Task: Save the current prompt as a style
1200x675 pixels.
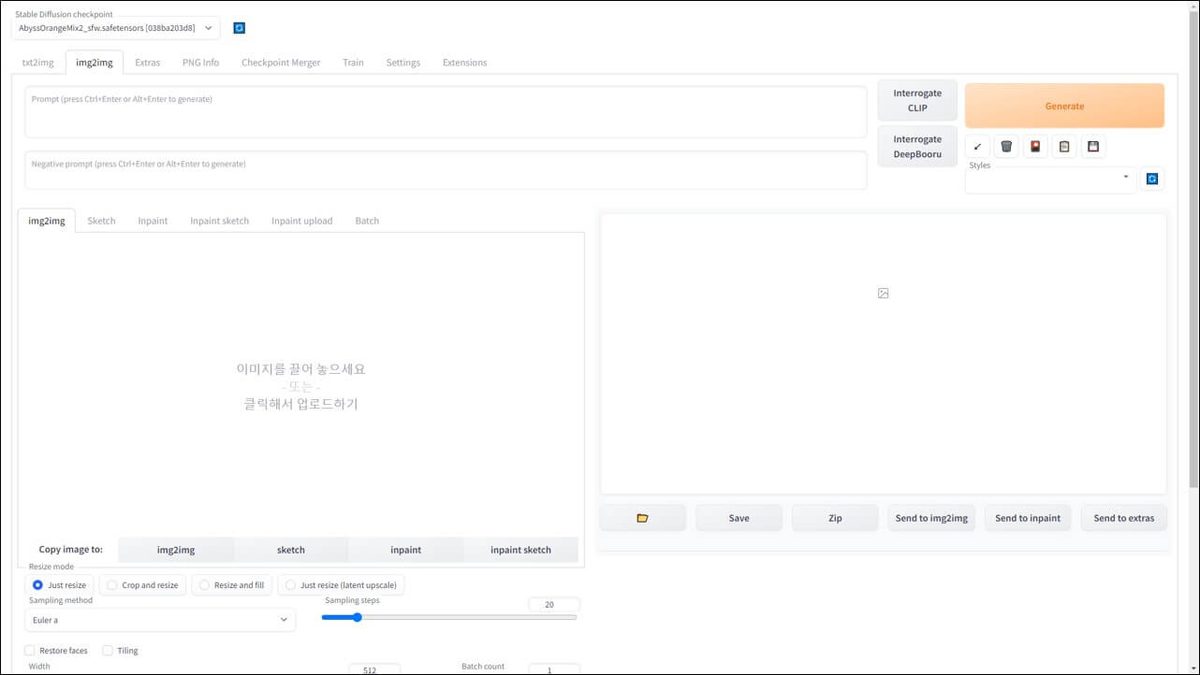Action: 1094,147
